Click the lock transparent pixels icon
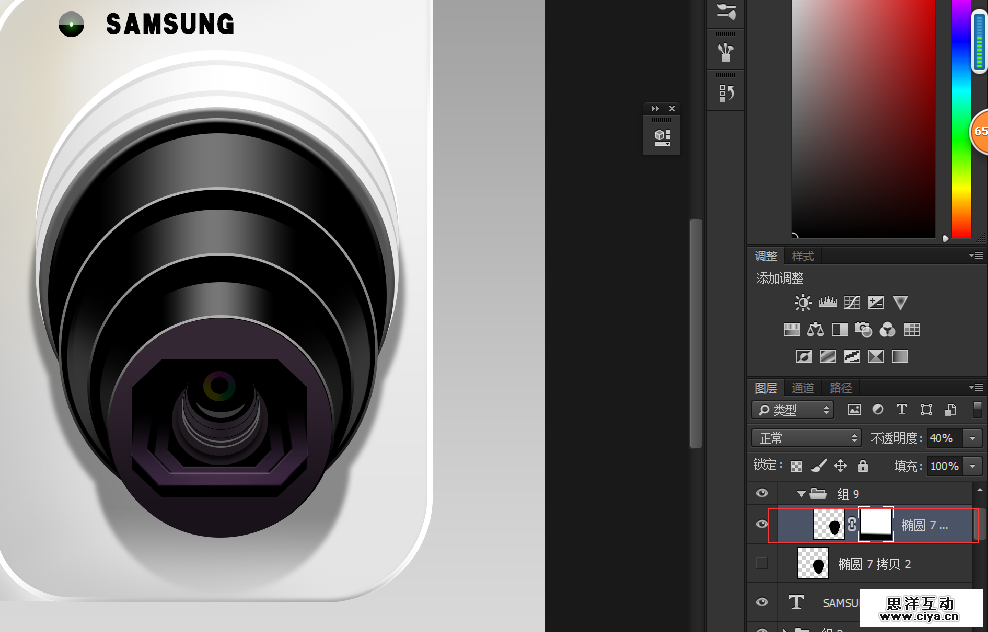This screenshot has width=988, height=632. pos(797,466)
